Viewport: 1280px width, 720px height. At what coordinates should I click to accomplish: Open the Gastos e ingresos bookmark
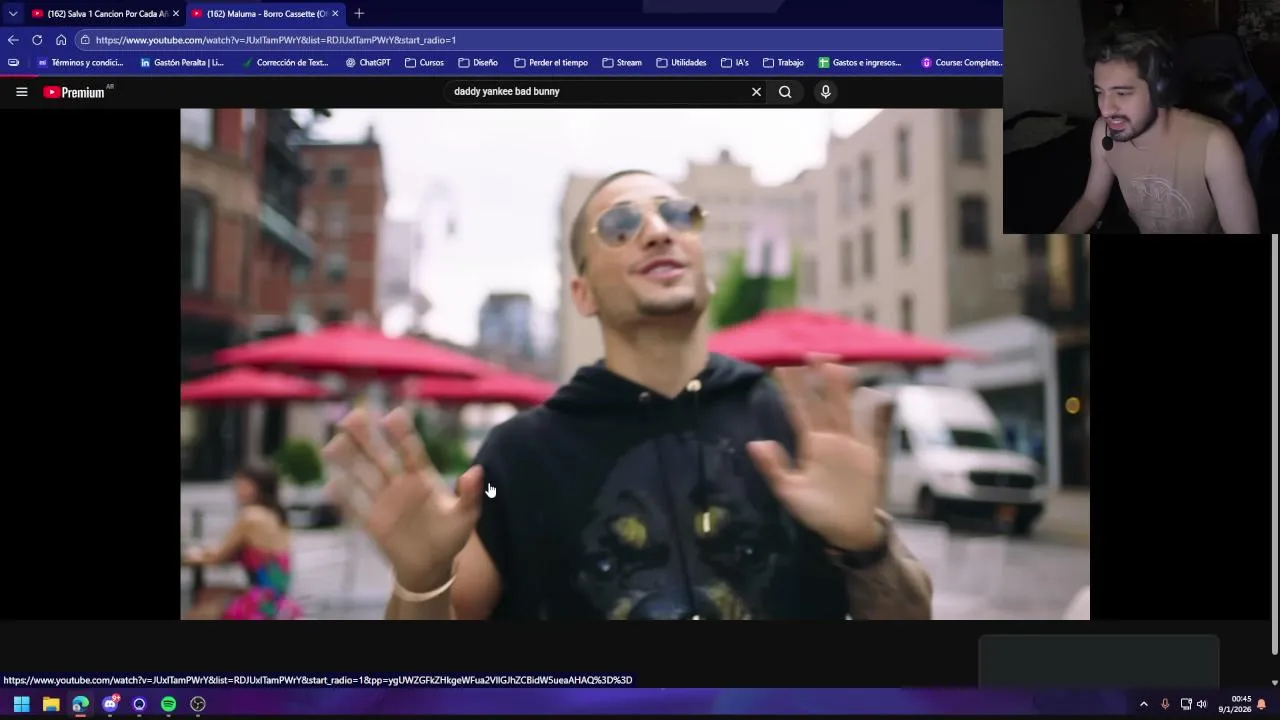[860, 63]
